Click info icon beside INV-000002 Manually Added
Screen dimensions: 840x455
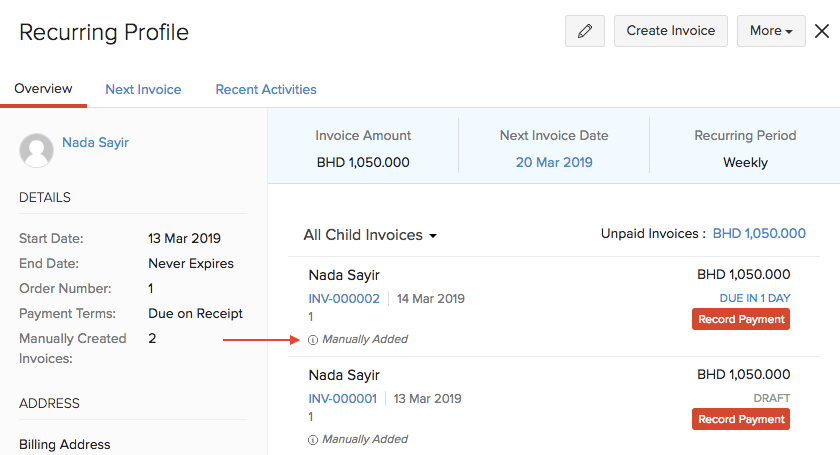(x=313, y=340)
